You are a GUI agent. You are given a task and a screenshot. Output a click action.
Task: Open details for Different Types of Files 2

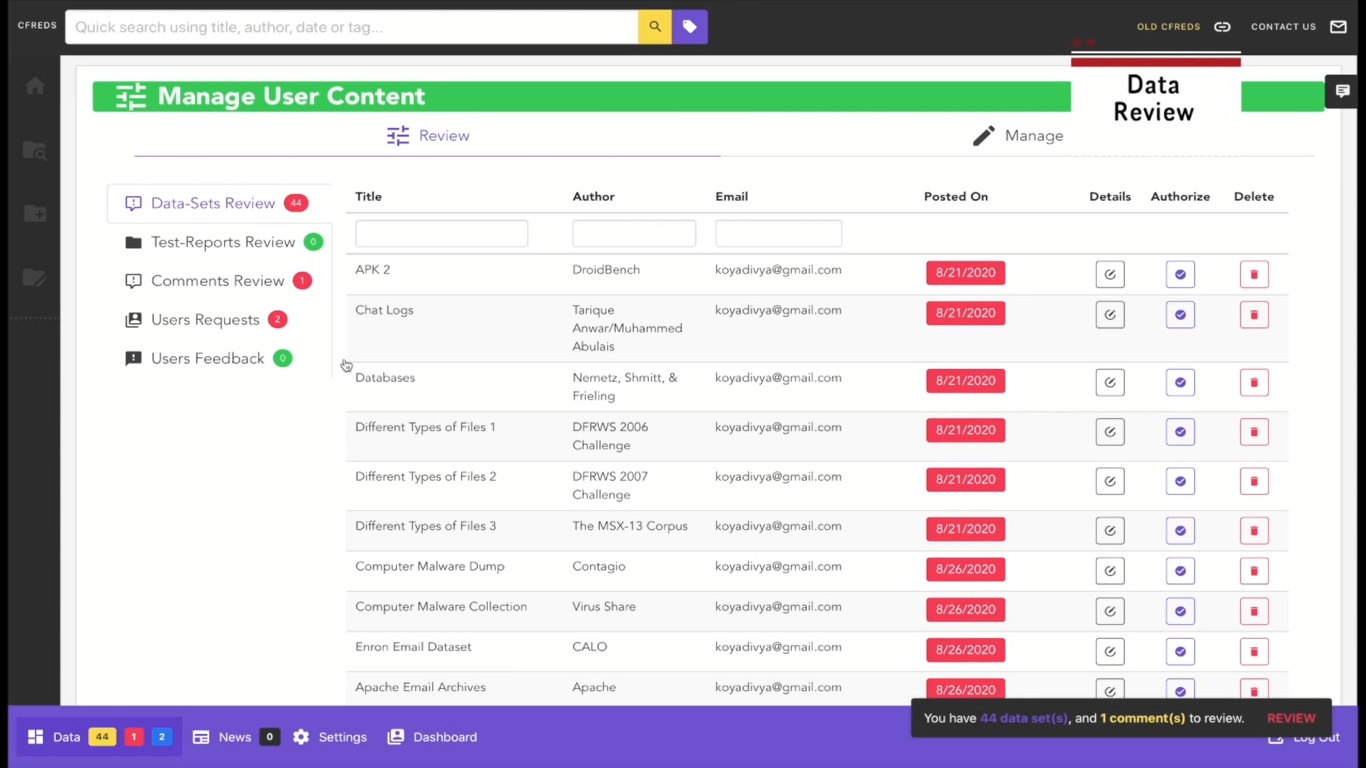coord(1109,481)
